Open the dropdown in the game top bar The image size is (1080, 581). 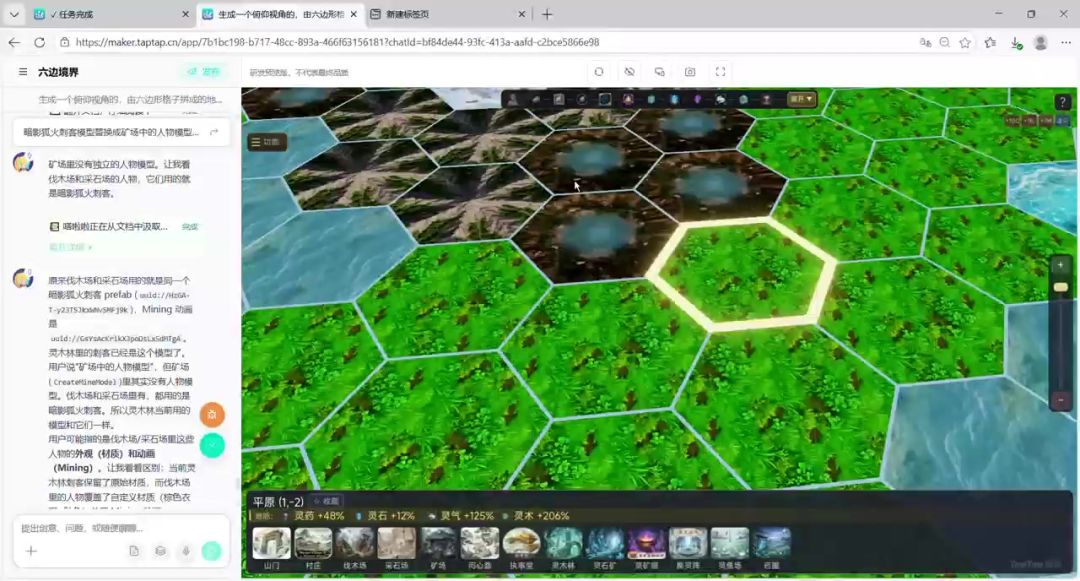click(802, 99)
